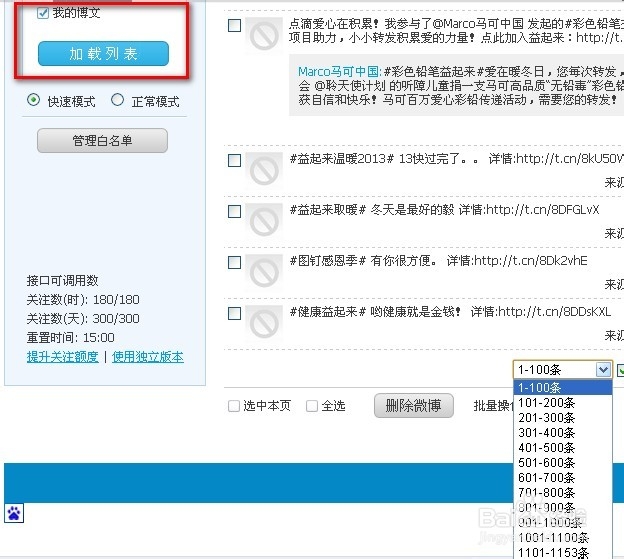Click the blue paw icon
Screen dimensions: 624x559
coord(14,513)
